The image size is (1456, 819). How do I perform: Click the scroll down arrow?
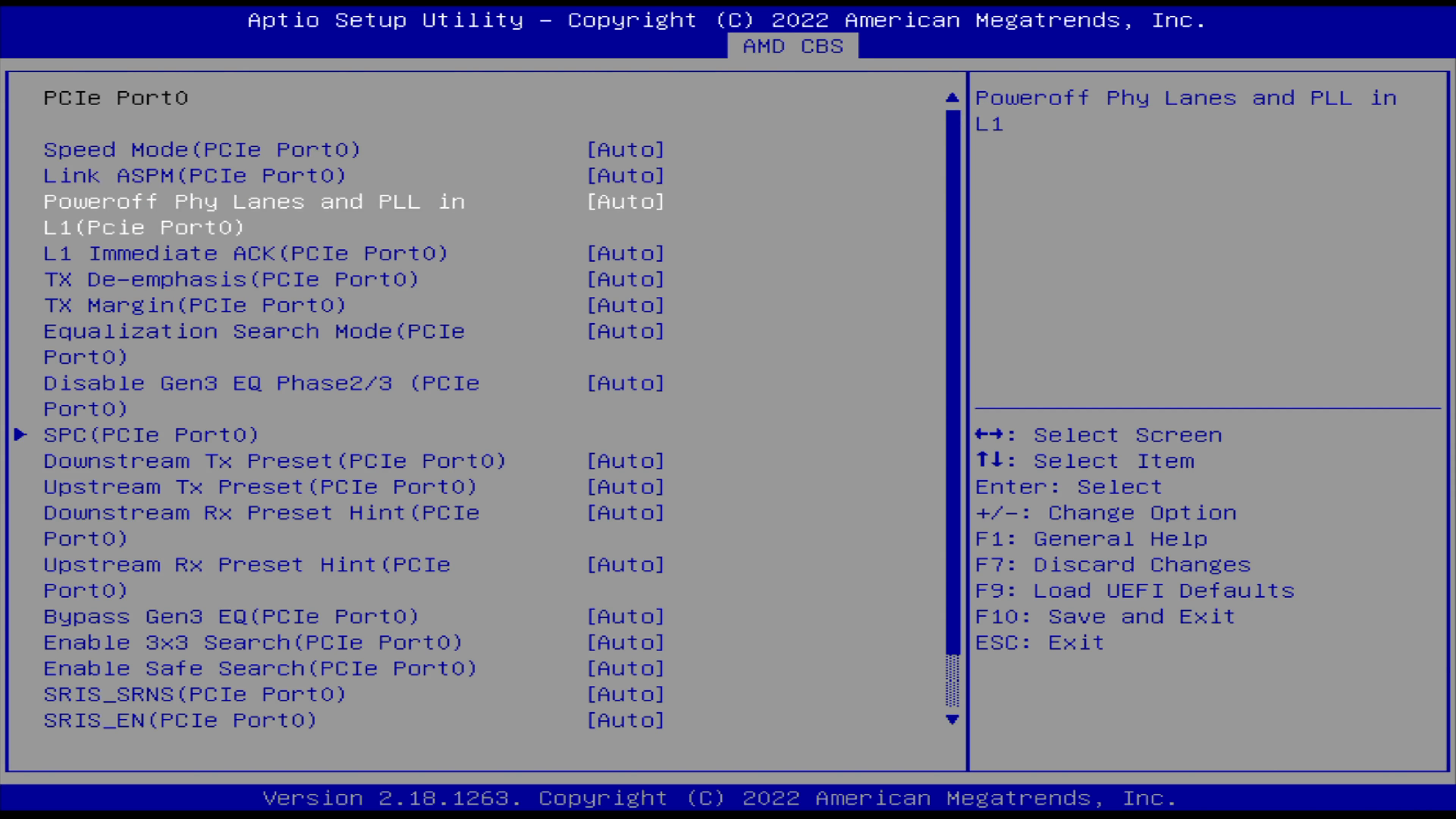click(952, 720)
